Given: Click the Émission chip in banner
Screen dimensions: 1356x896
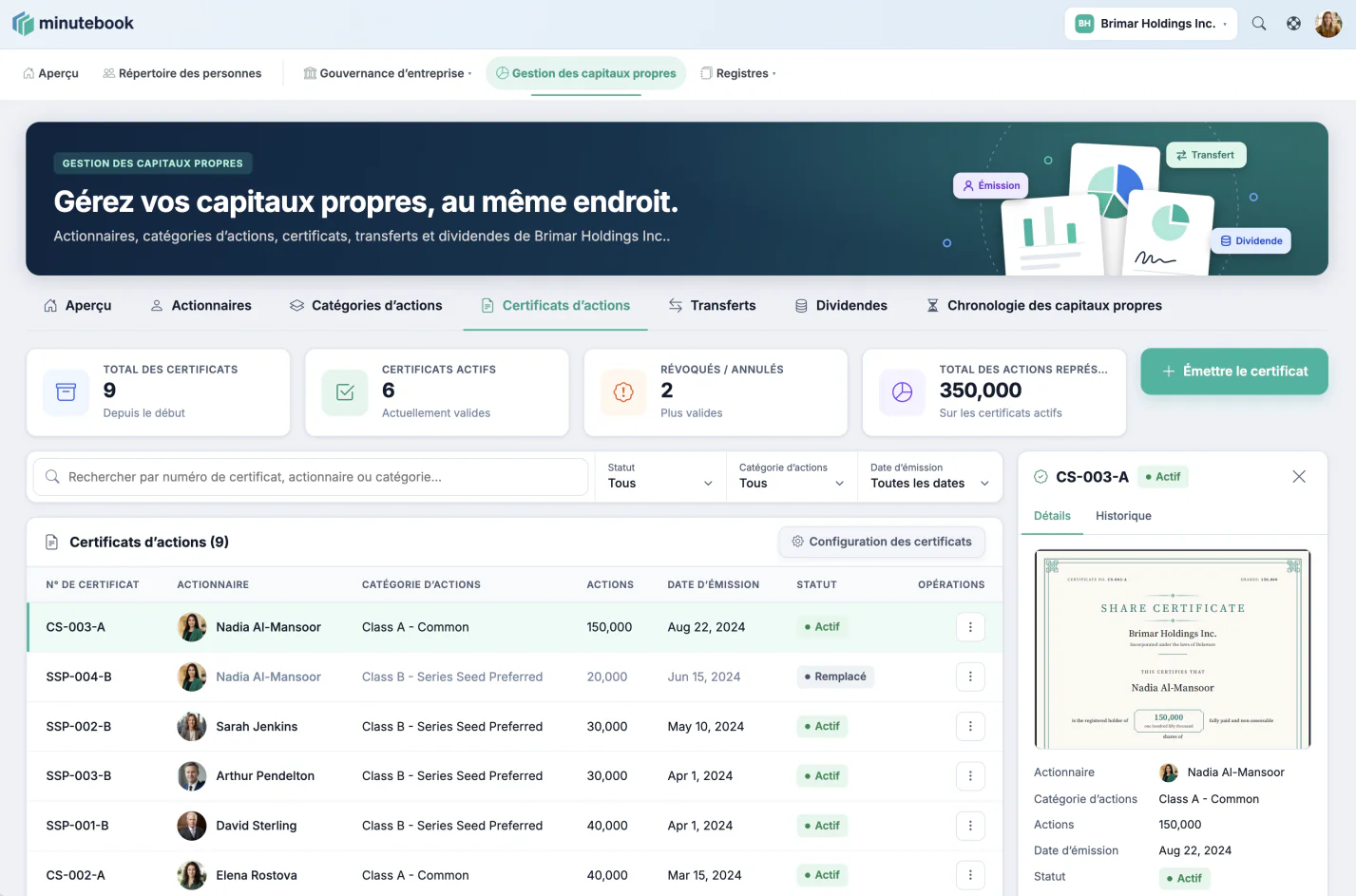Looking at the screenshot, I should 991,185.
